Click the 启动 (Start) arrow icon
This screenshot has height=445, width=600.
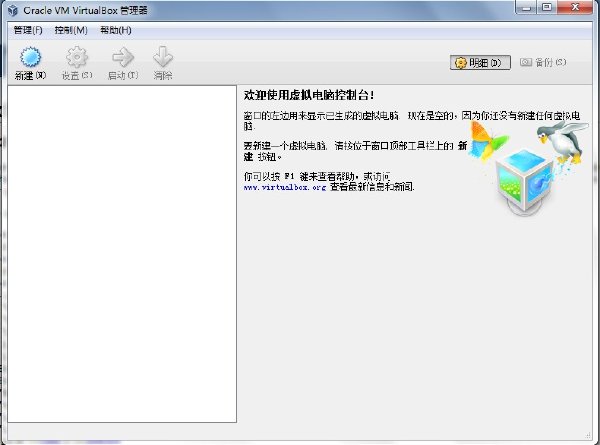point(123,57)
